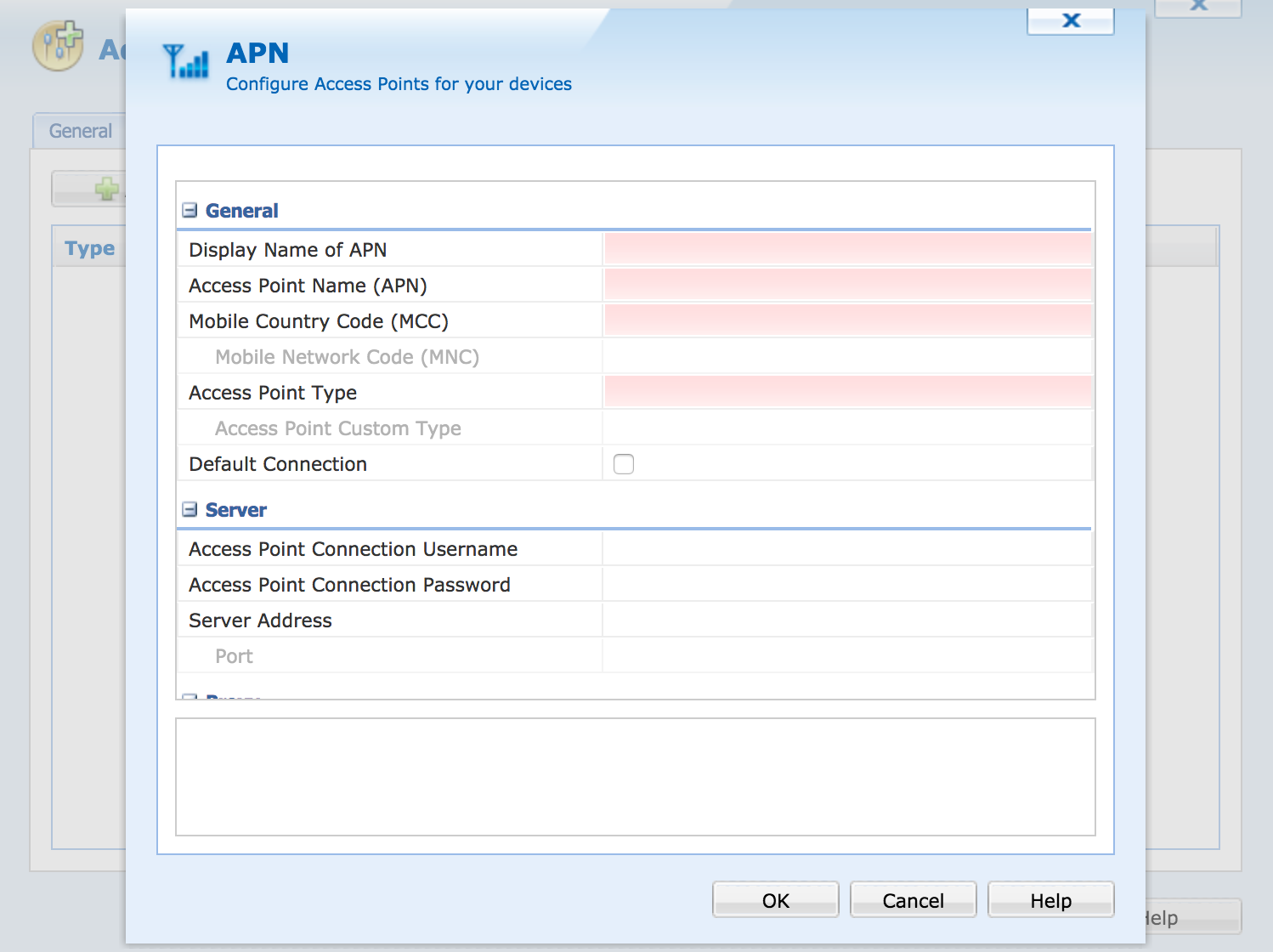Click the Server Address input field
Viewport: 1273px width, 952px height.
[x=847, y=620]
